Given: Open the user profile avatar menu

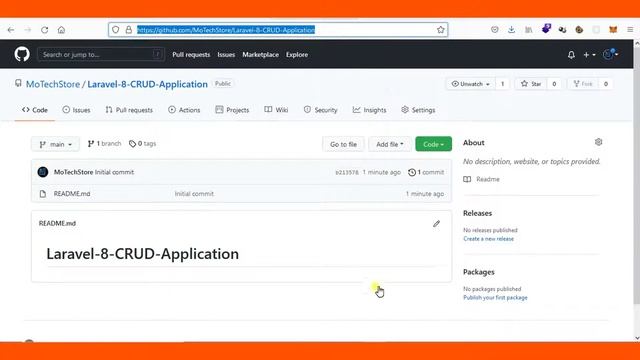Looking at the screenshot, I should (x=611, y=54).
